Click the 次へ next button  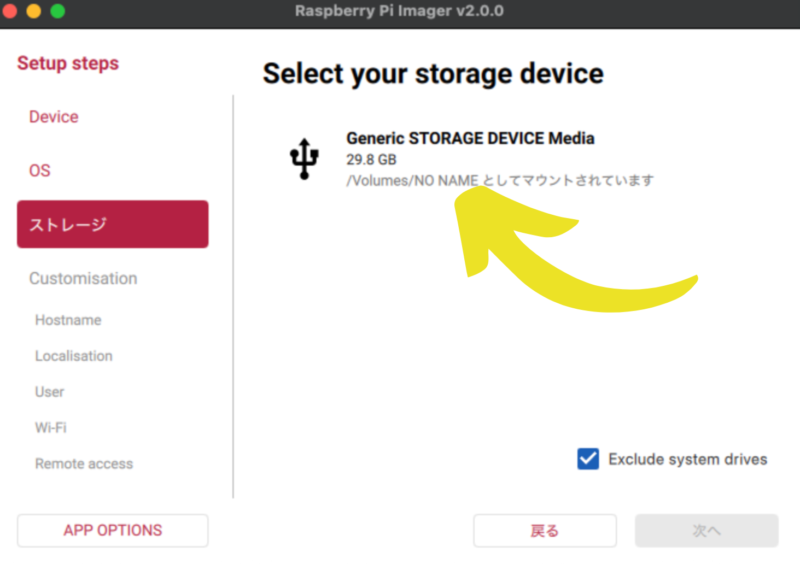tap(706, 531)
